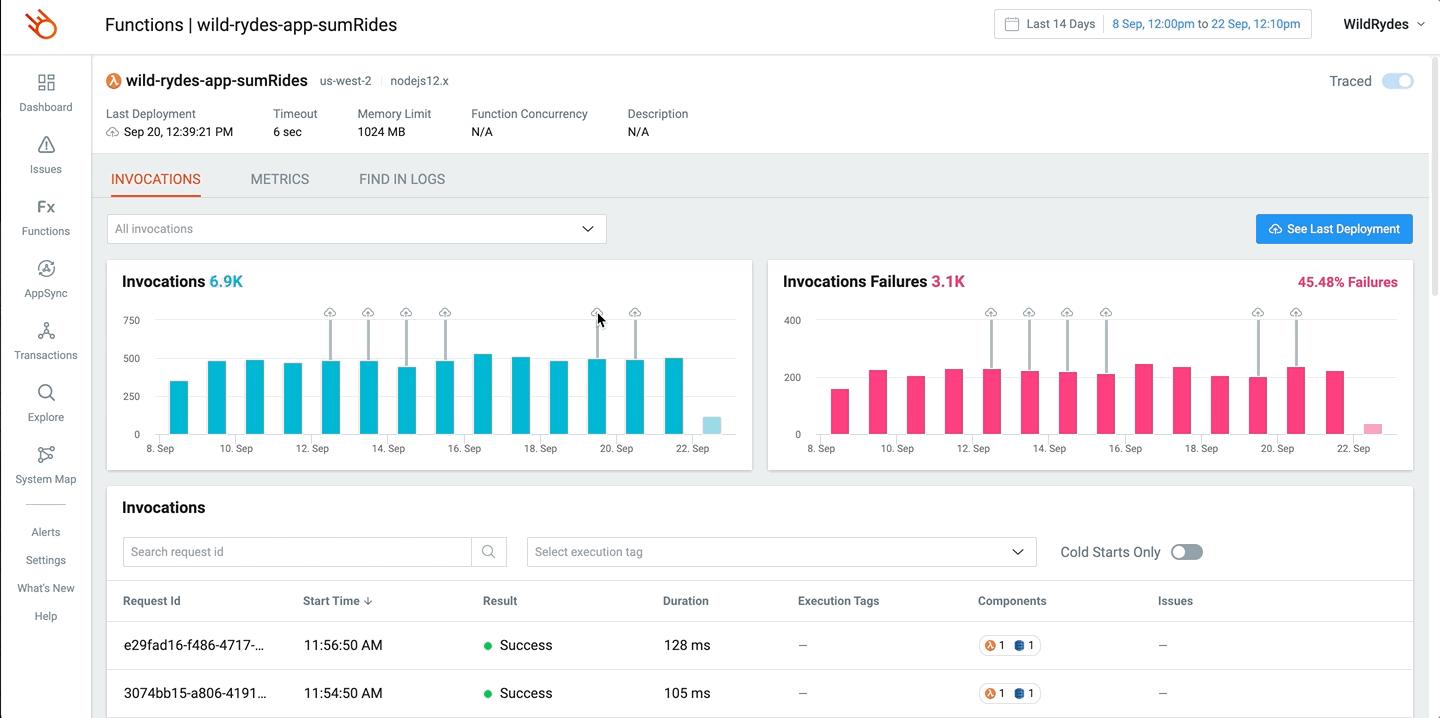
Task: Click the deployment marker above the 12 Sep failures bar
Action: pyautogui.click(x=991, y=313)
